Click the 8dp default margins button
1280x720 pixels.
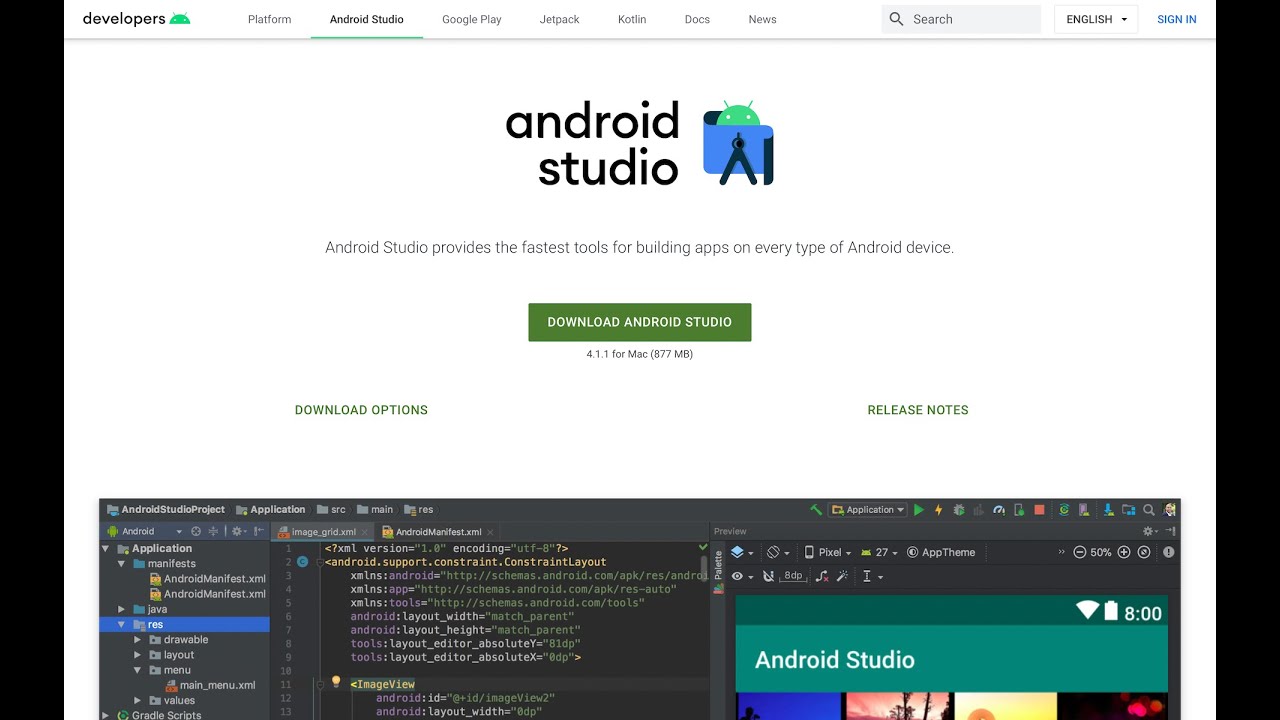(793, 576)
